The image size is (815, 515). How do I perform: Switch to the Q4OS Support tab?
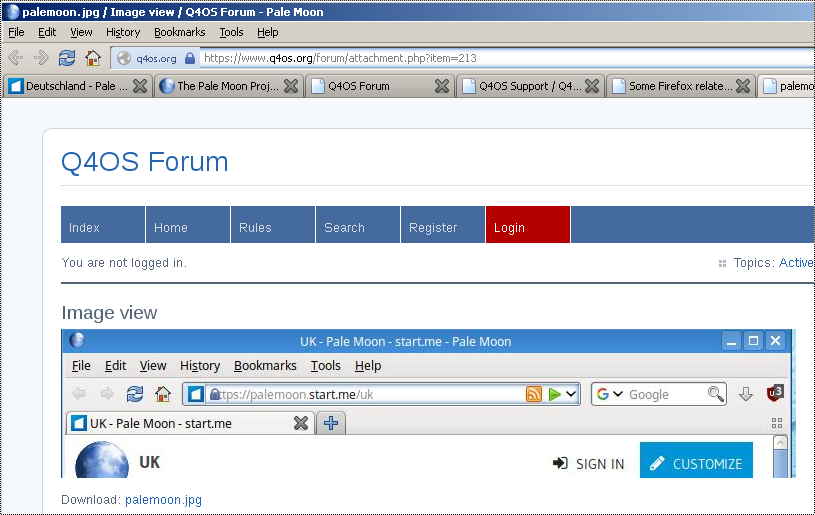[530, 86]
